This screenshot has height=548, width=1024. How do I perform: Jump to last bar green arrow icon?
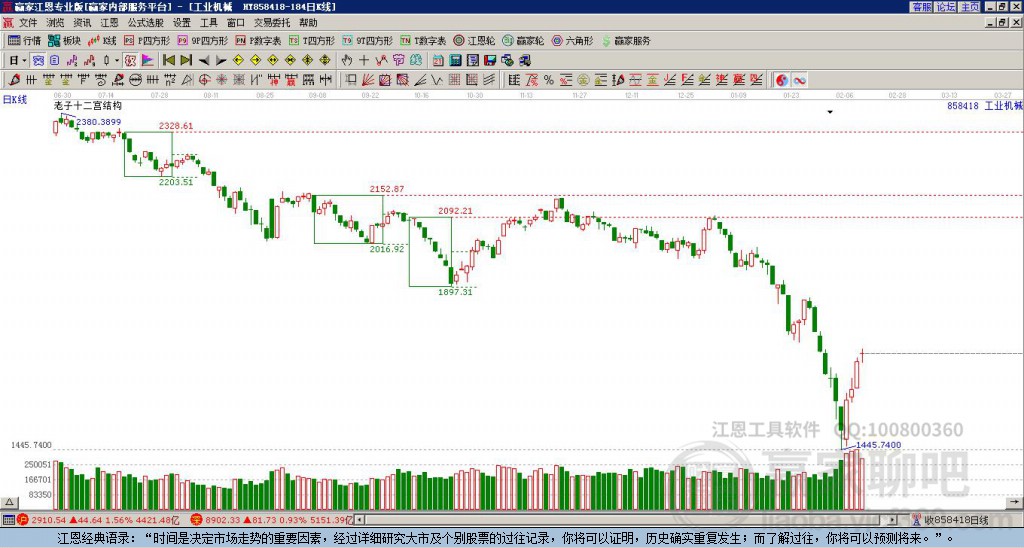186,61
